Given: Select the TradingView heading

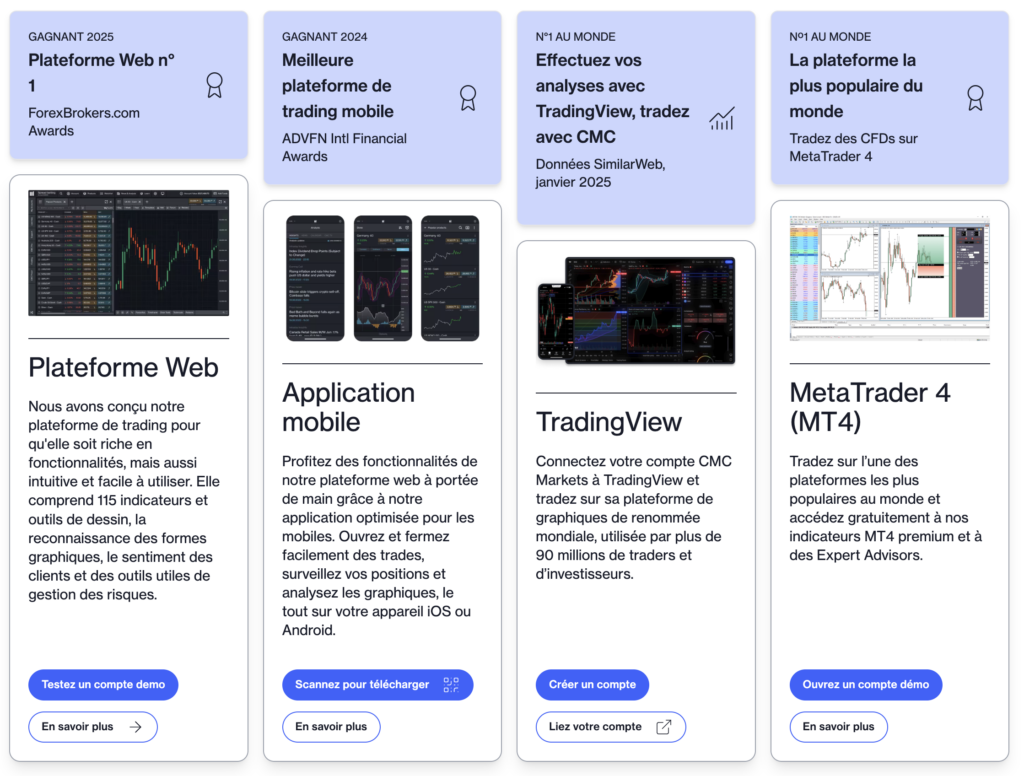Looking at the screenshot, I should (609, 422).
